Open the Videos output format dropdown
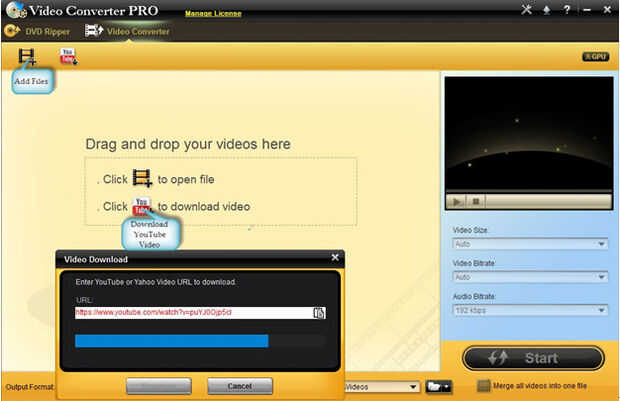This screenshot has width=620, height=401. [381, 387]
